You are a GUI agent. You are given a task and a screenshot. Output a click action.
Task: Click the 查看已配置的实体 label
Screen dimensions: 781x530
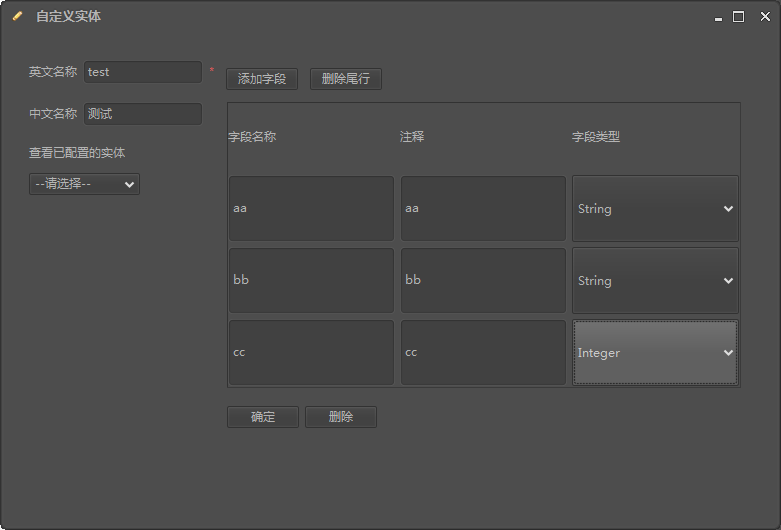point(77,152)
